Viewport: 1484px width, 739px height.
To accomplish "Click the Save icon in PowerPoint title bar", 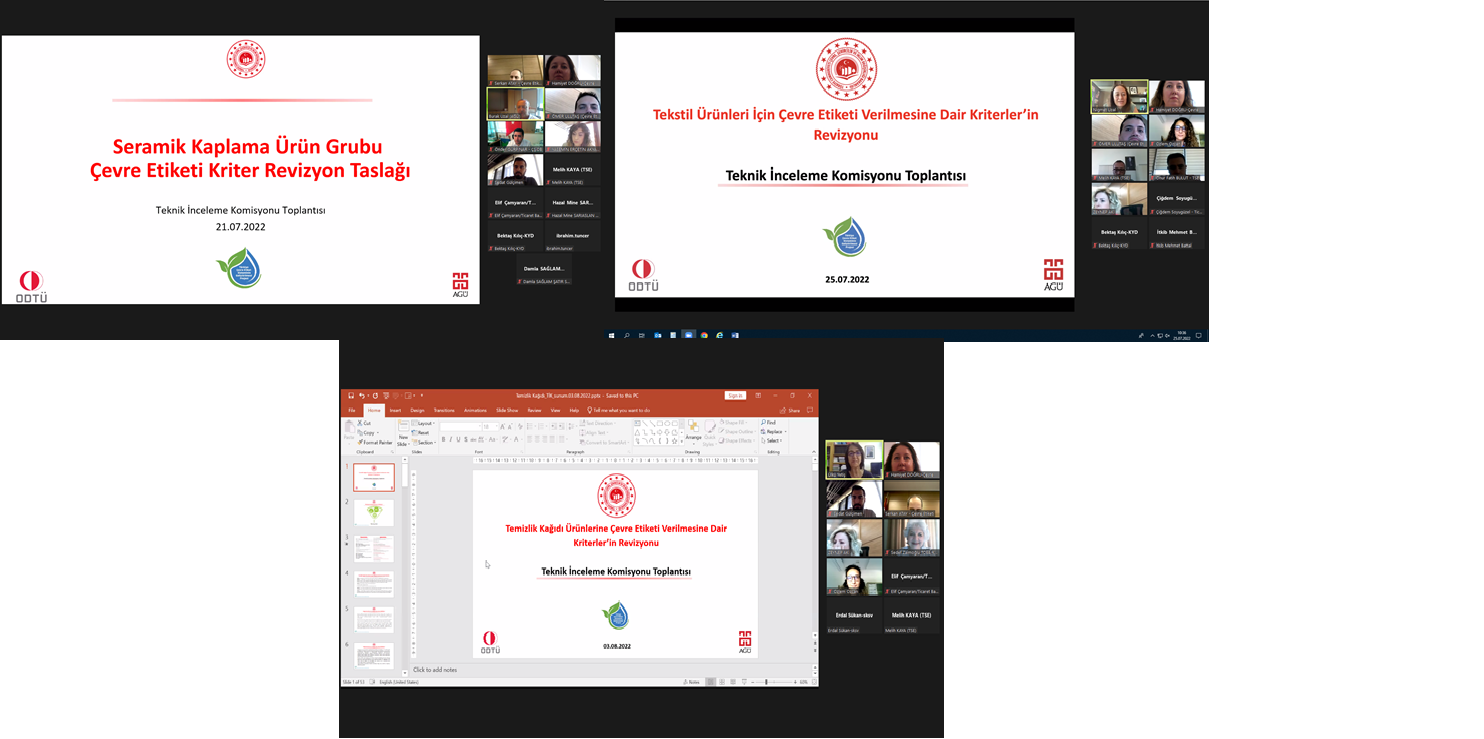I will pyautogui.click(x=351, y=395).
